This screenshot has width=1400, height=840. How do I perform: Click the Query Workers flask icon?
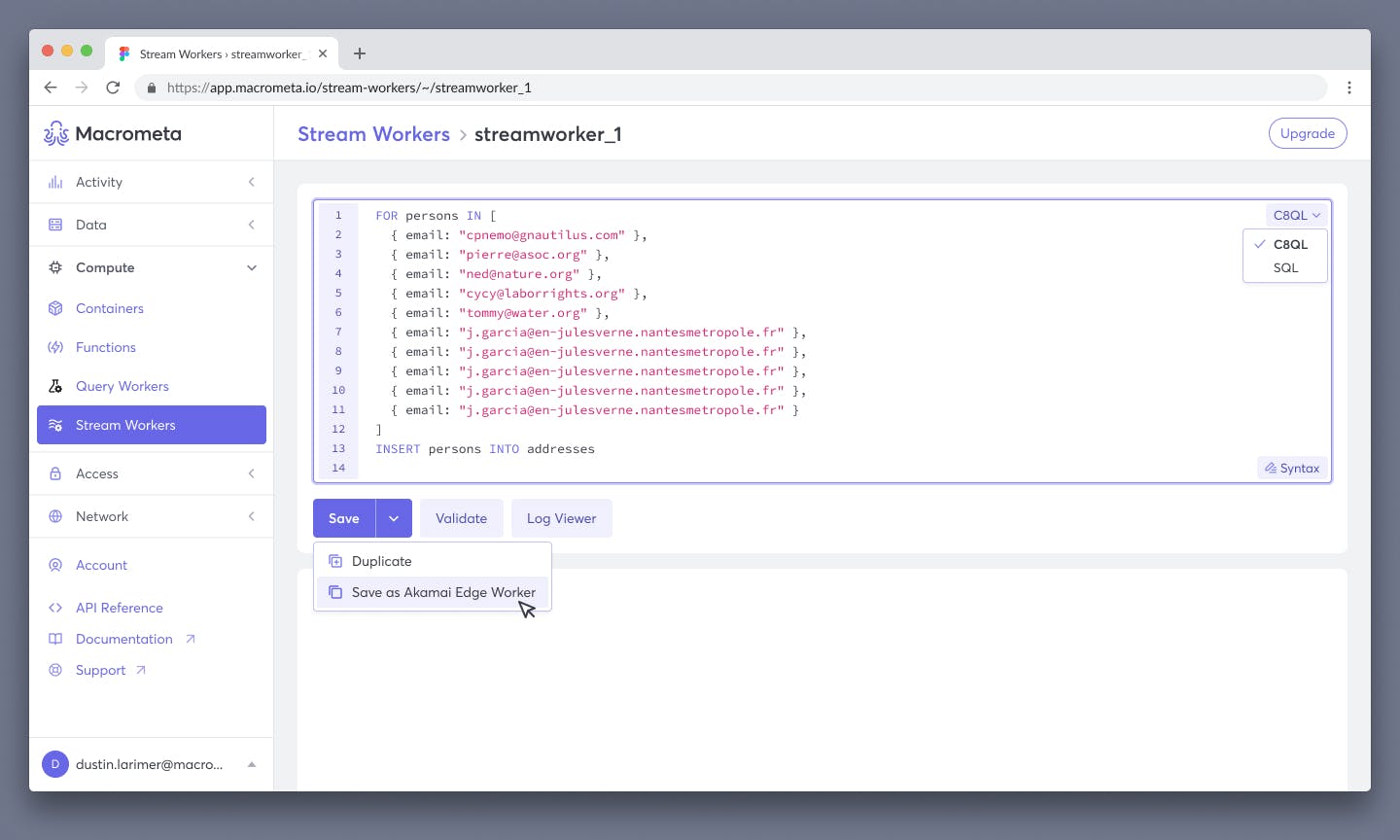[x=55, y=386]
